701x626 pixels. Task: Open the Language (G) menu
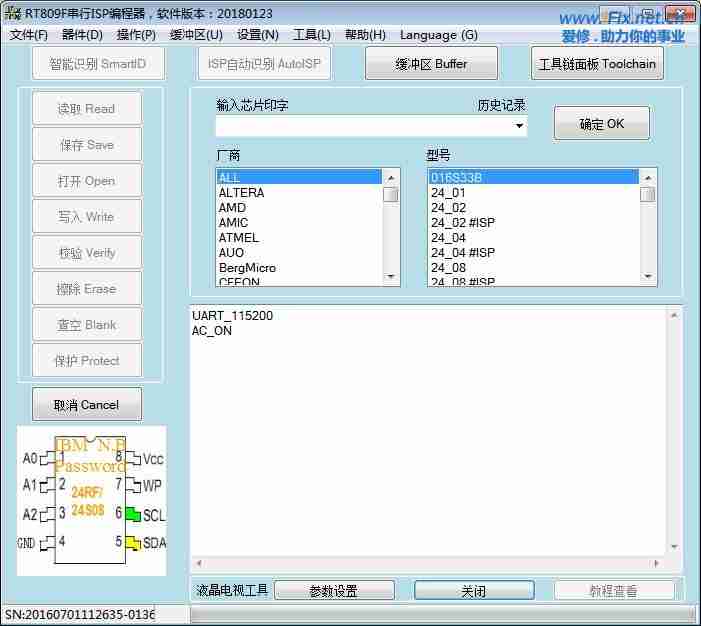tap(438, 35)
